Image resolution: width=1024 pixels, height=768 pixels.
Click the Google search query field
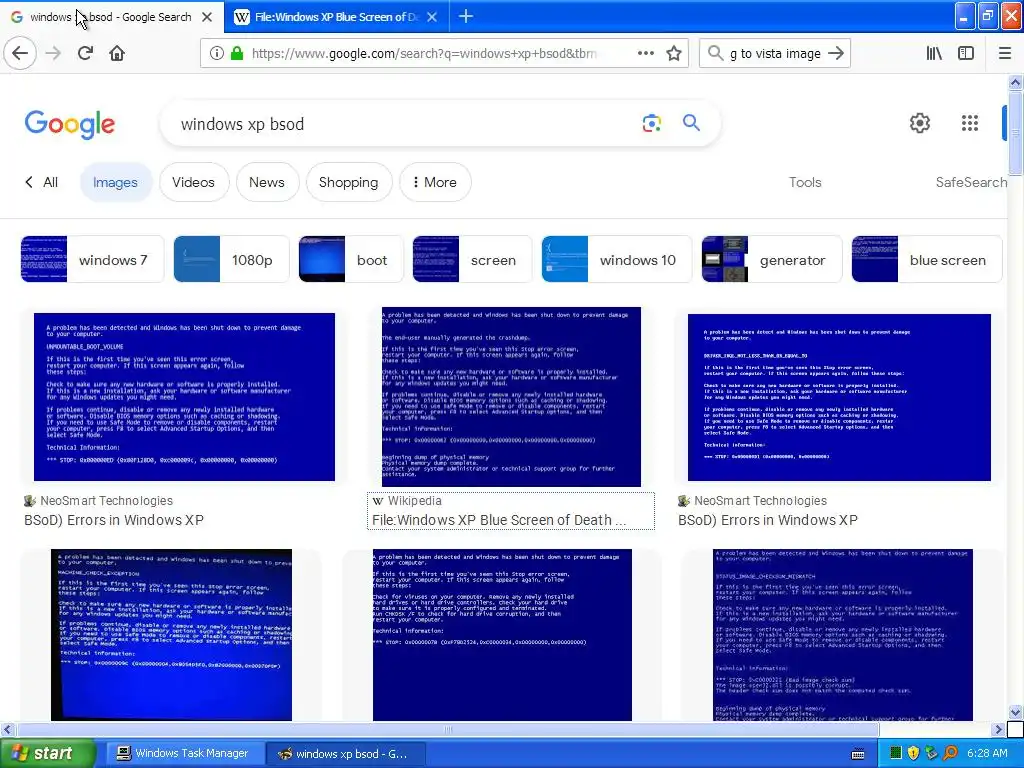pos(405,124)
